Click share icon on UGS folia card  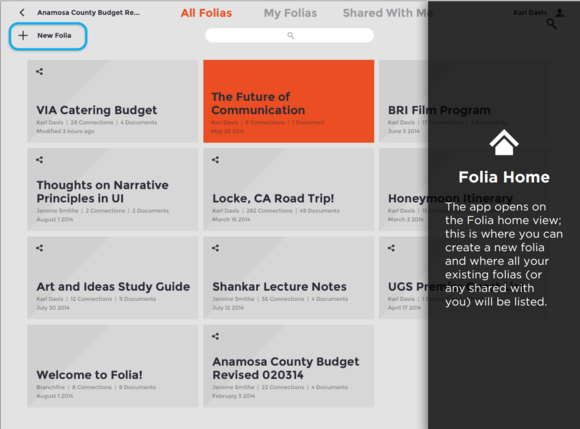point(391,248)
